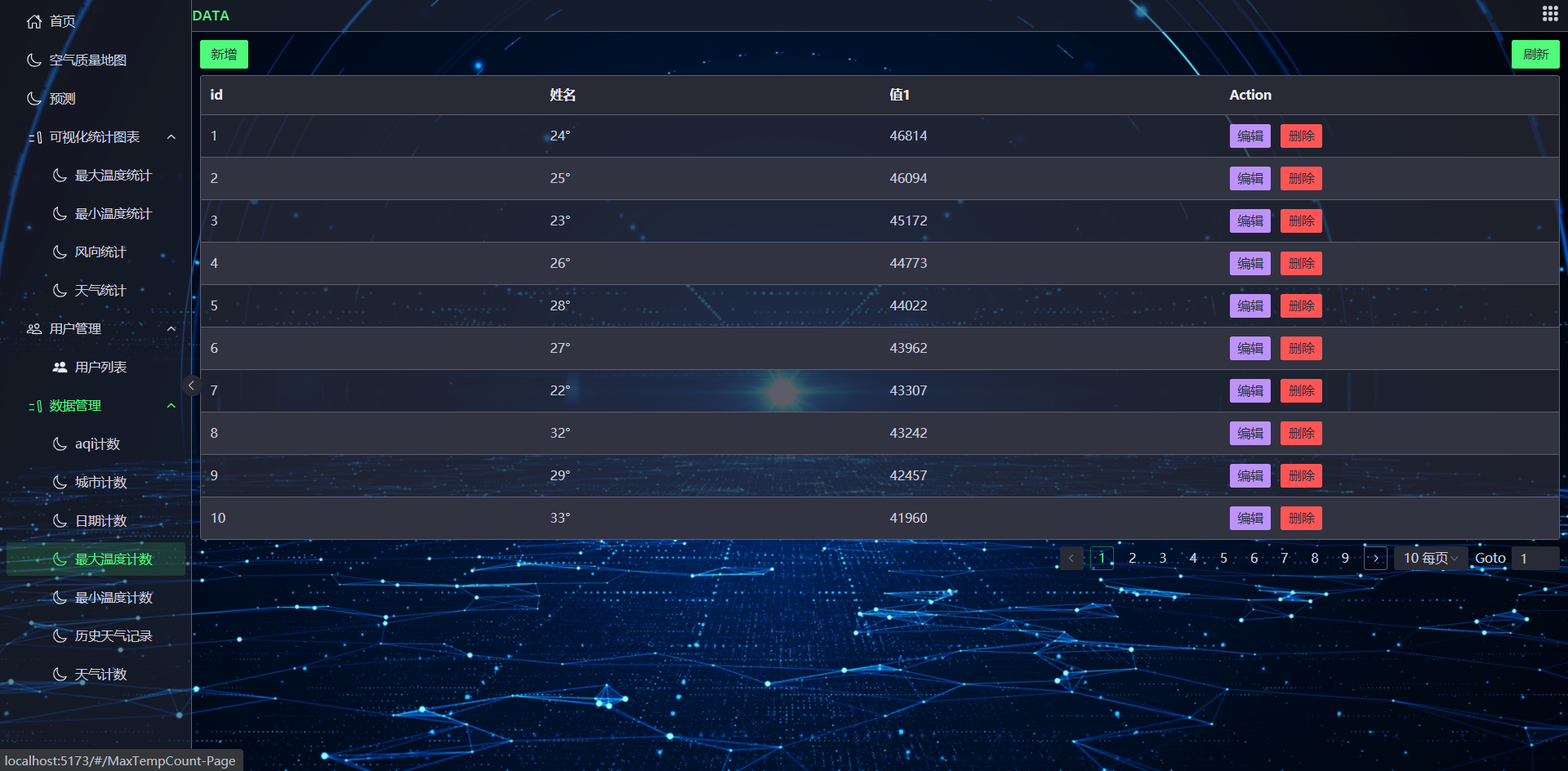Open the 预测 menu item
The height and width of the screenshot is (771, 1568).
pyautogui.click(x=62, y=98)
